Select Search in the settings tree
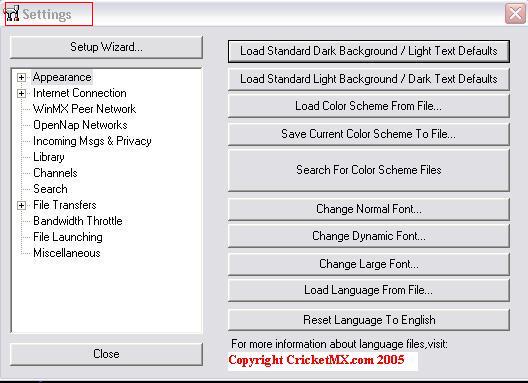 [50, 189]
